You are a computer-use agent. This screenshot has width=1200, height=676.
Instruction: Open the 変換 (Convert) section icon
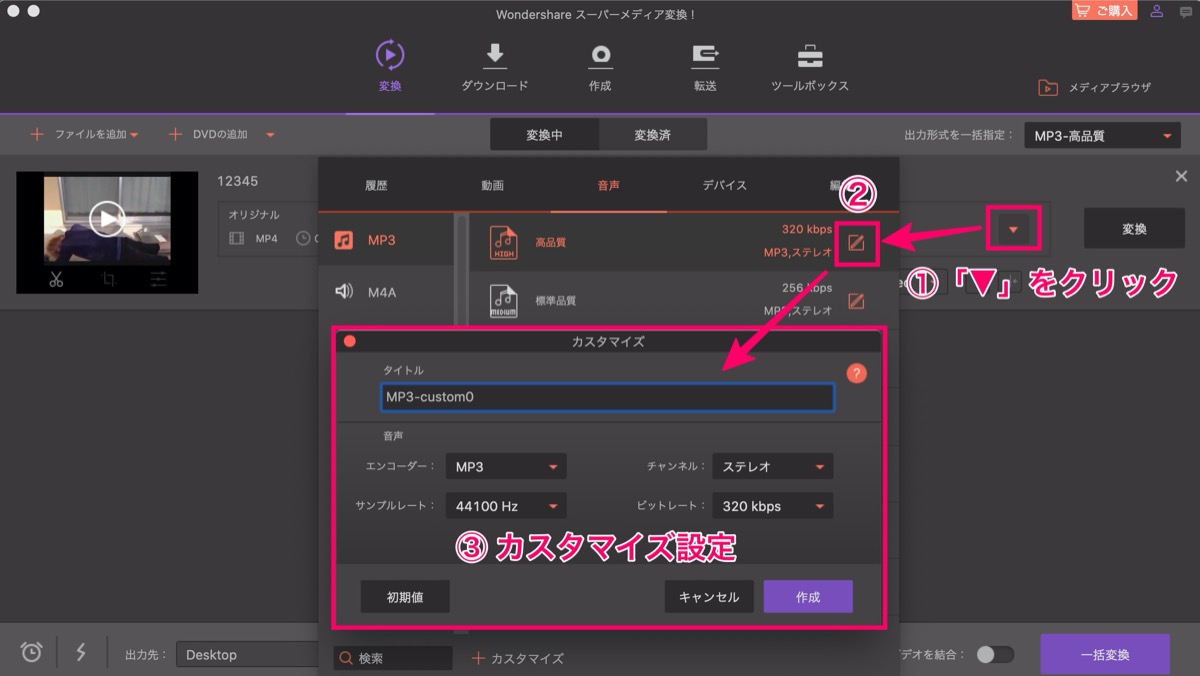click(390, 54)
